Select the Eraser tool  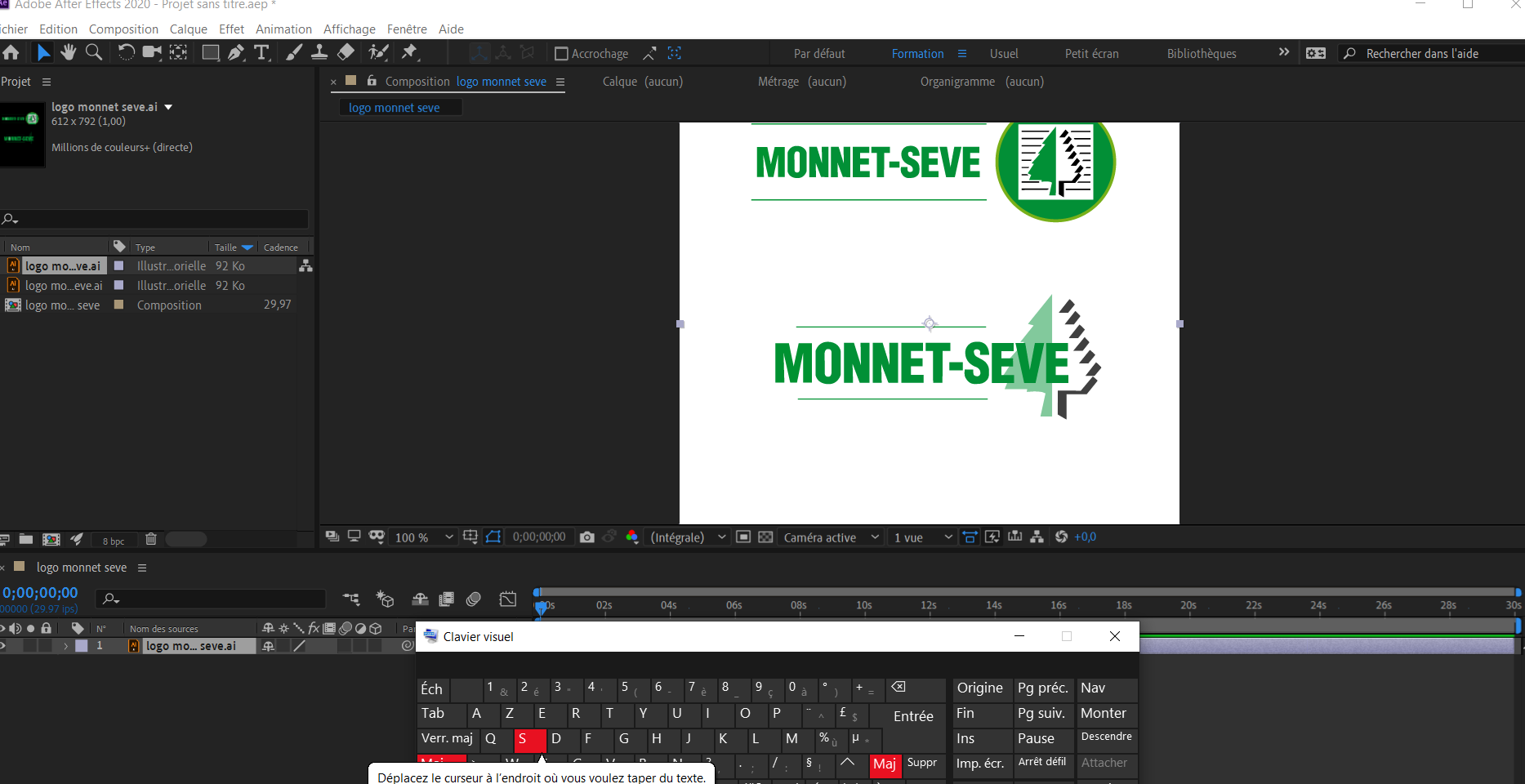346,53
